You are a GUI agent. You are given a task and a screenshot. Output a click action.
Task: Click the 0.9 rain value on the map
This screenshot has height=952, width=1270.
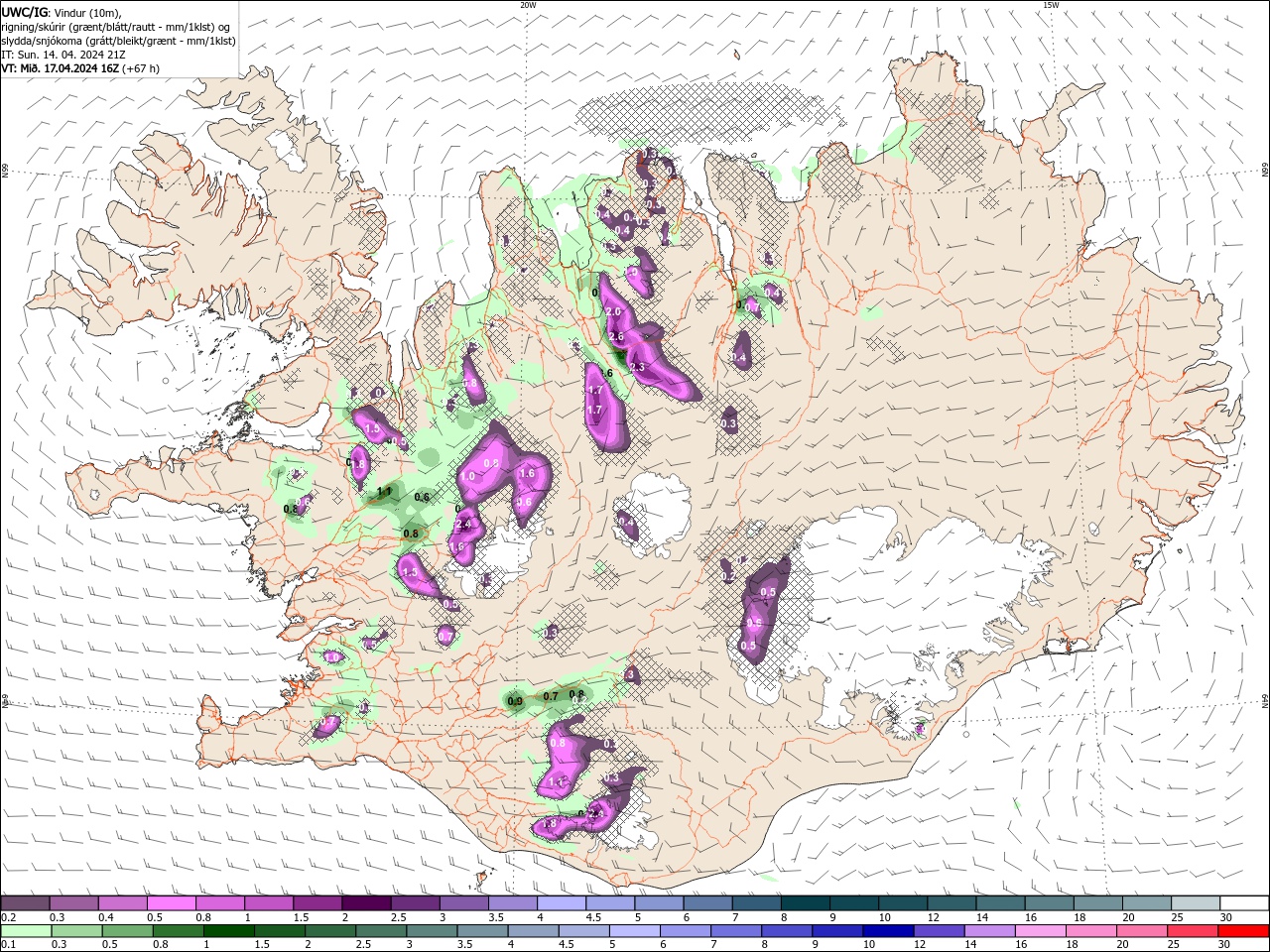(x=515, y=701)
